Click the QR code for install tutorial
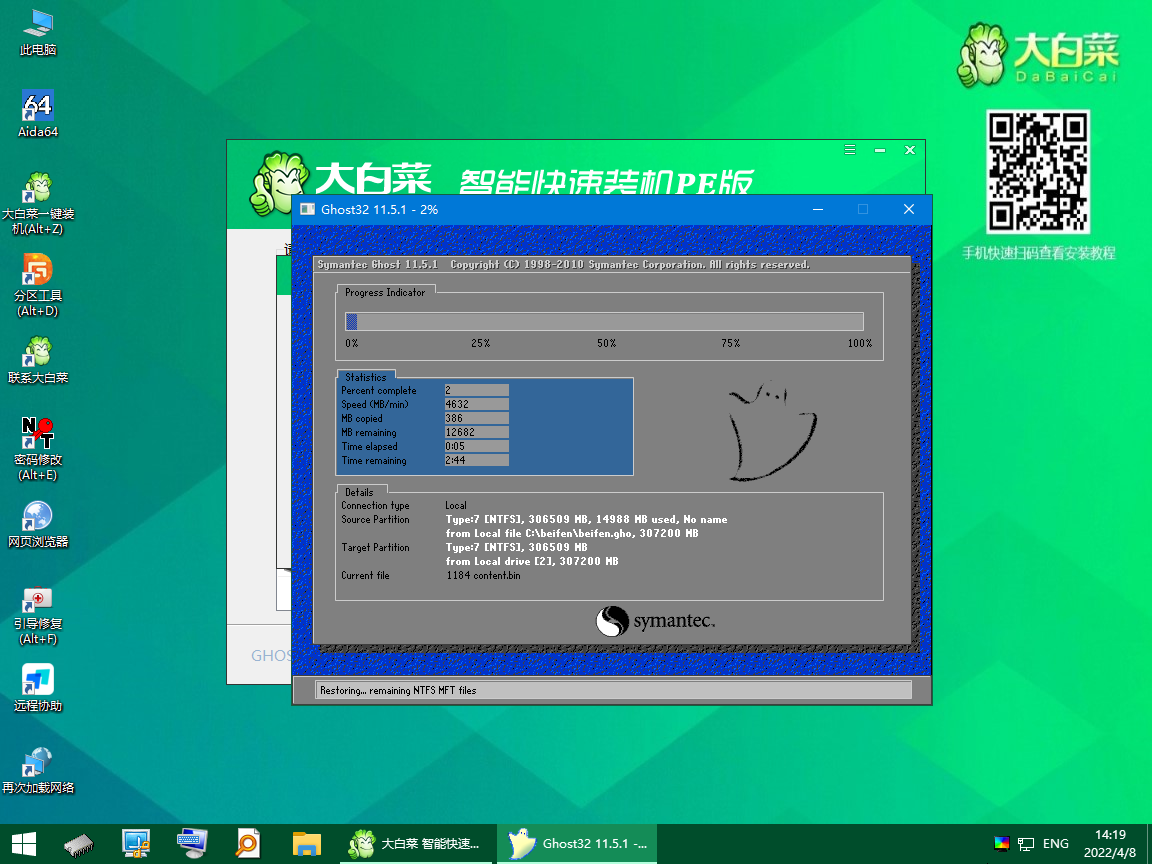Viewport: 1152px width, 864px height. 1037,171
